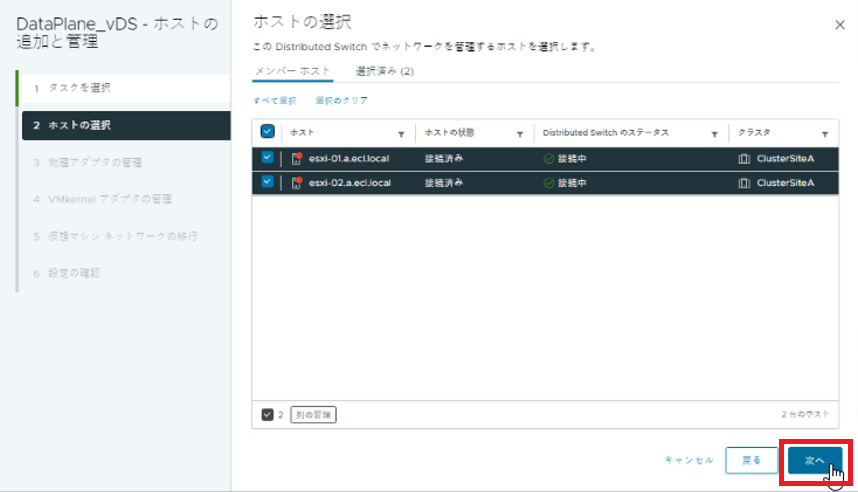Click the 次へ button
858x492 pixels.
812,460
